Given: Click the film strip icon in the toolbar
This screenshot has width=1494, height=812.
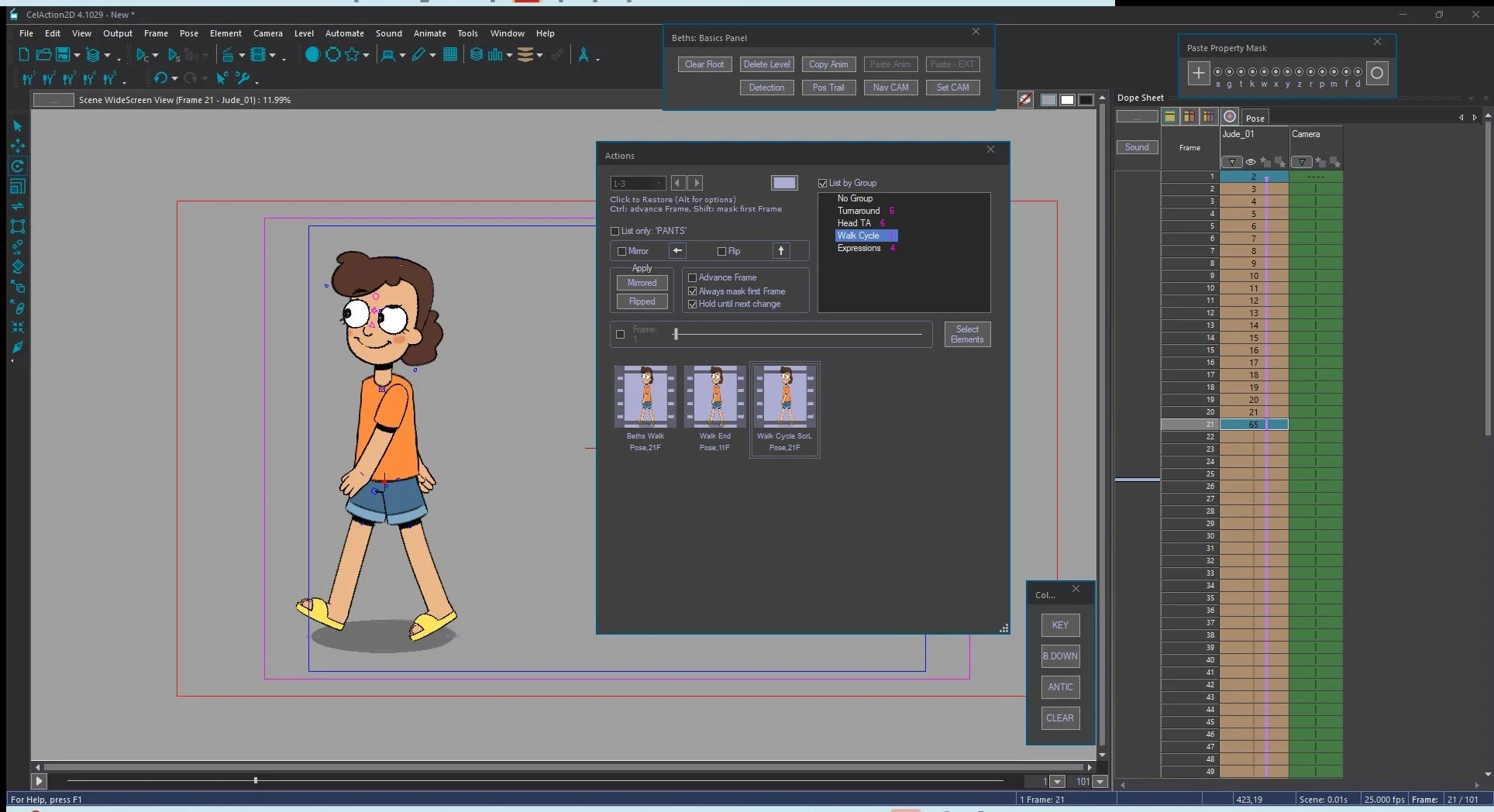Looking at the screenshot, I should point(258,55).
